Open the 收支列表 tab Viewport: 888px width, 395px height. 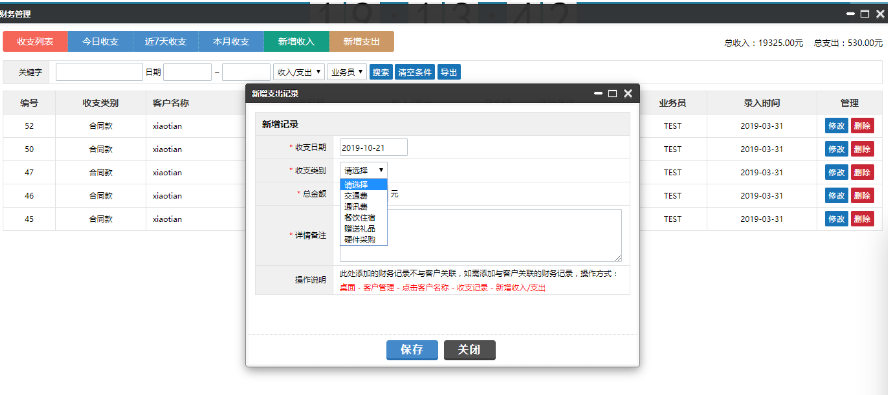pos(35,41)
